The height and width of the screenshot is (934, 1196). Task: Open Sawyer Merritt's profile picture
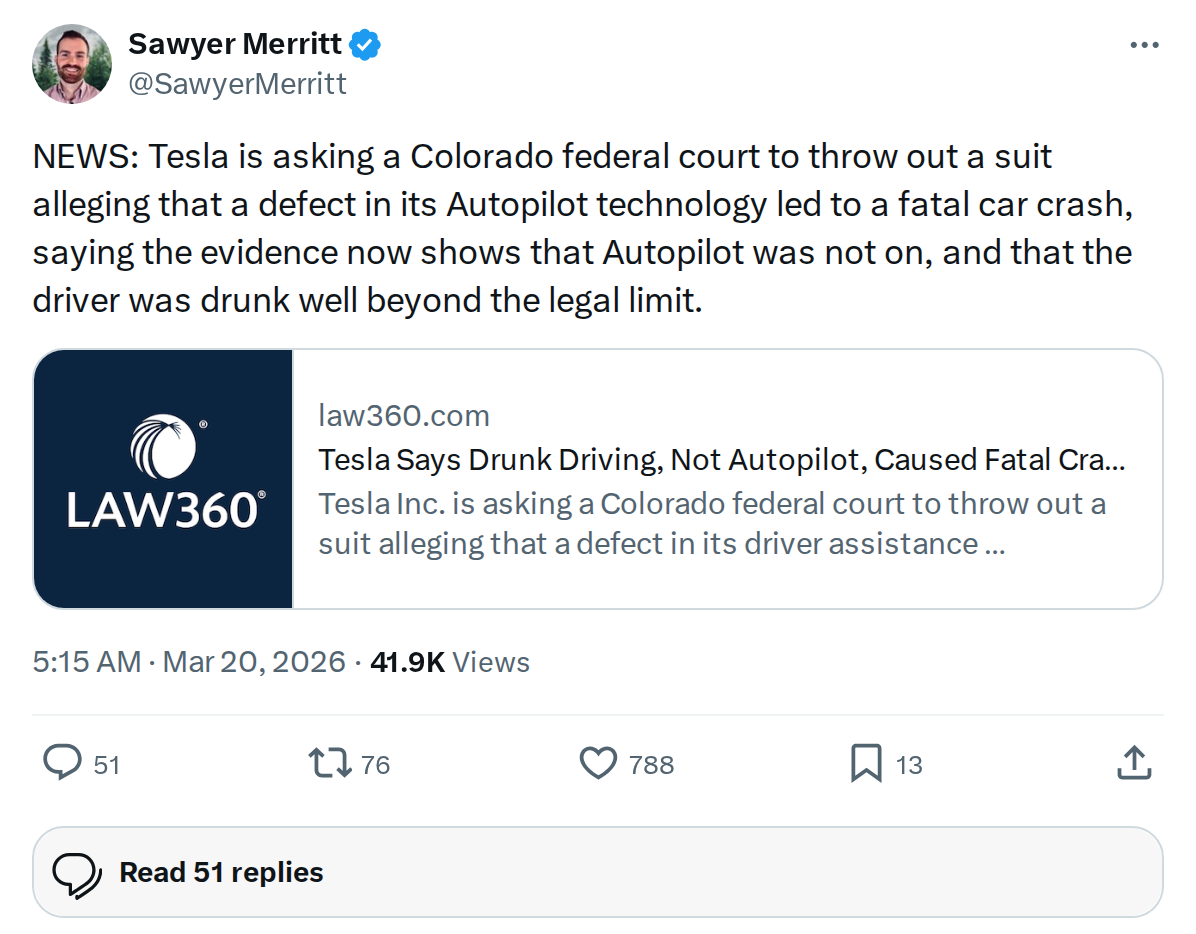point(71,63)
